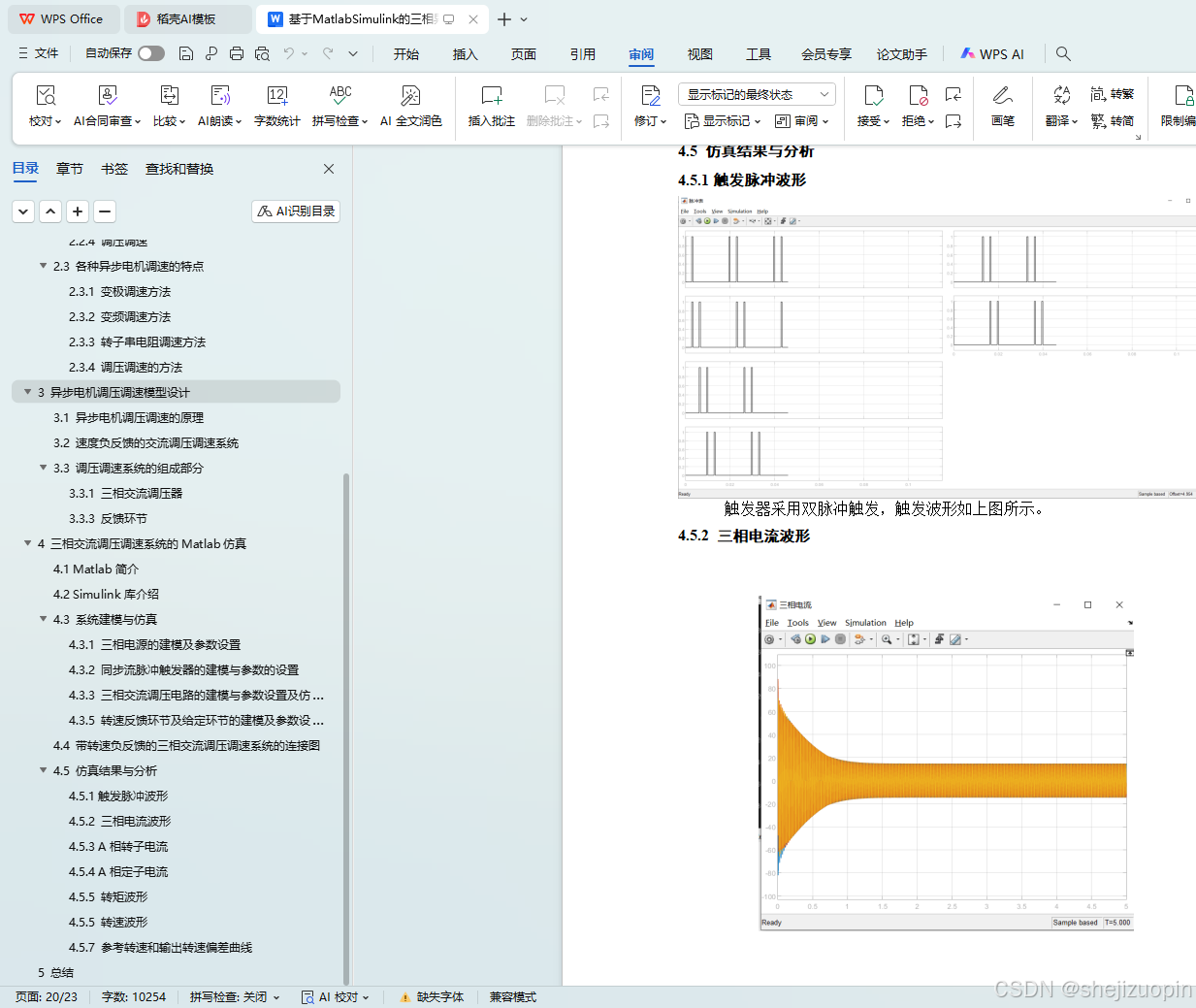Go to heading 4.5.2 三相电流波形
1196x1008 pixels.
coord(119,821)
